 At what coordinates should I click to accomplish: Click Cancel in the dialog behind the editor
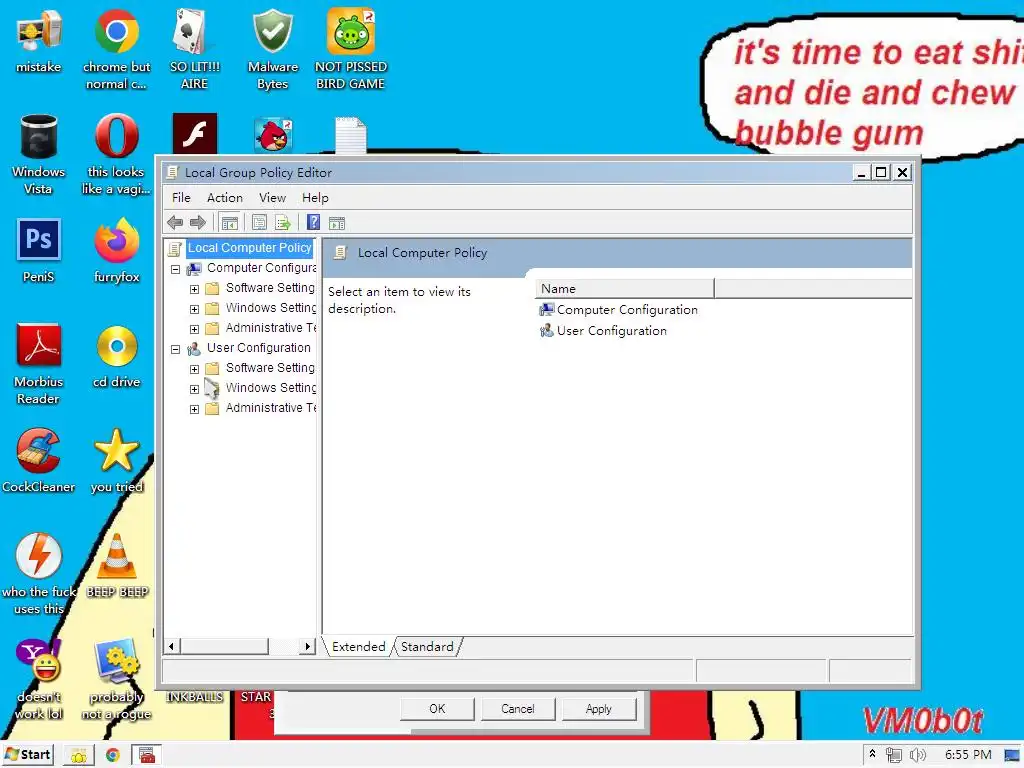point(518,709)
